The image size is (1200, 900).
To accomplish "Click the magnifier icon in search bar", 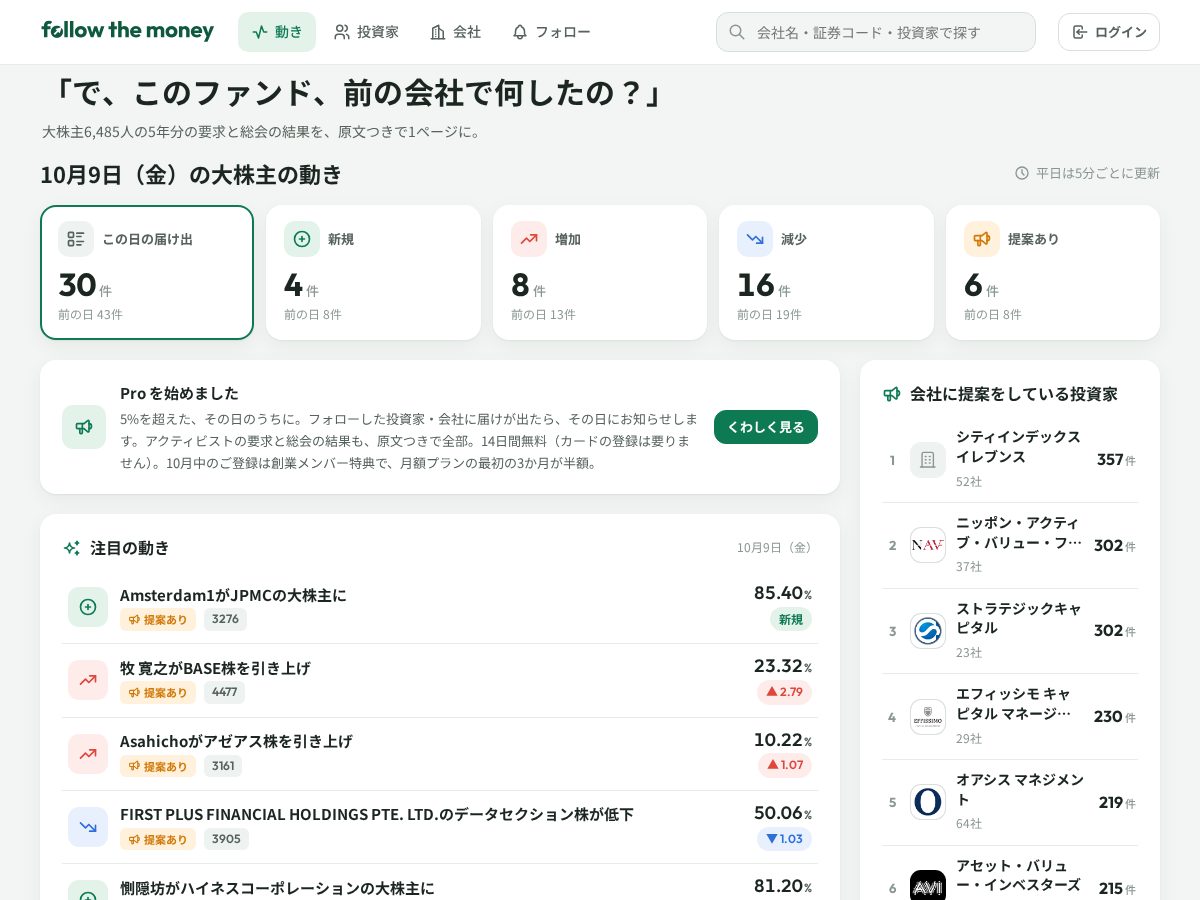I will [x=737, y=32].
